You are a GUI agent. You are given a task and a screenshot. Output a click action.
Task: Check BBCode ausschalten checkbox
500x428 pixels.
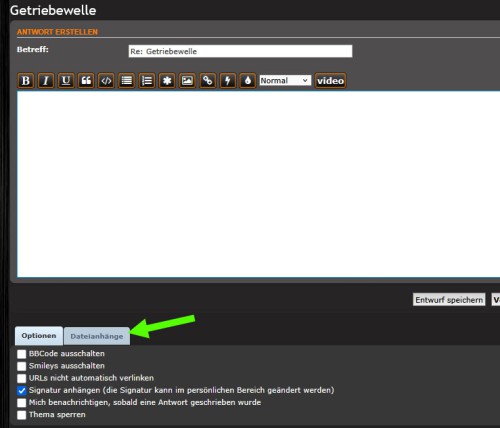pos(22,354)
